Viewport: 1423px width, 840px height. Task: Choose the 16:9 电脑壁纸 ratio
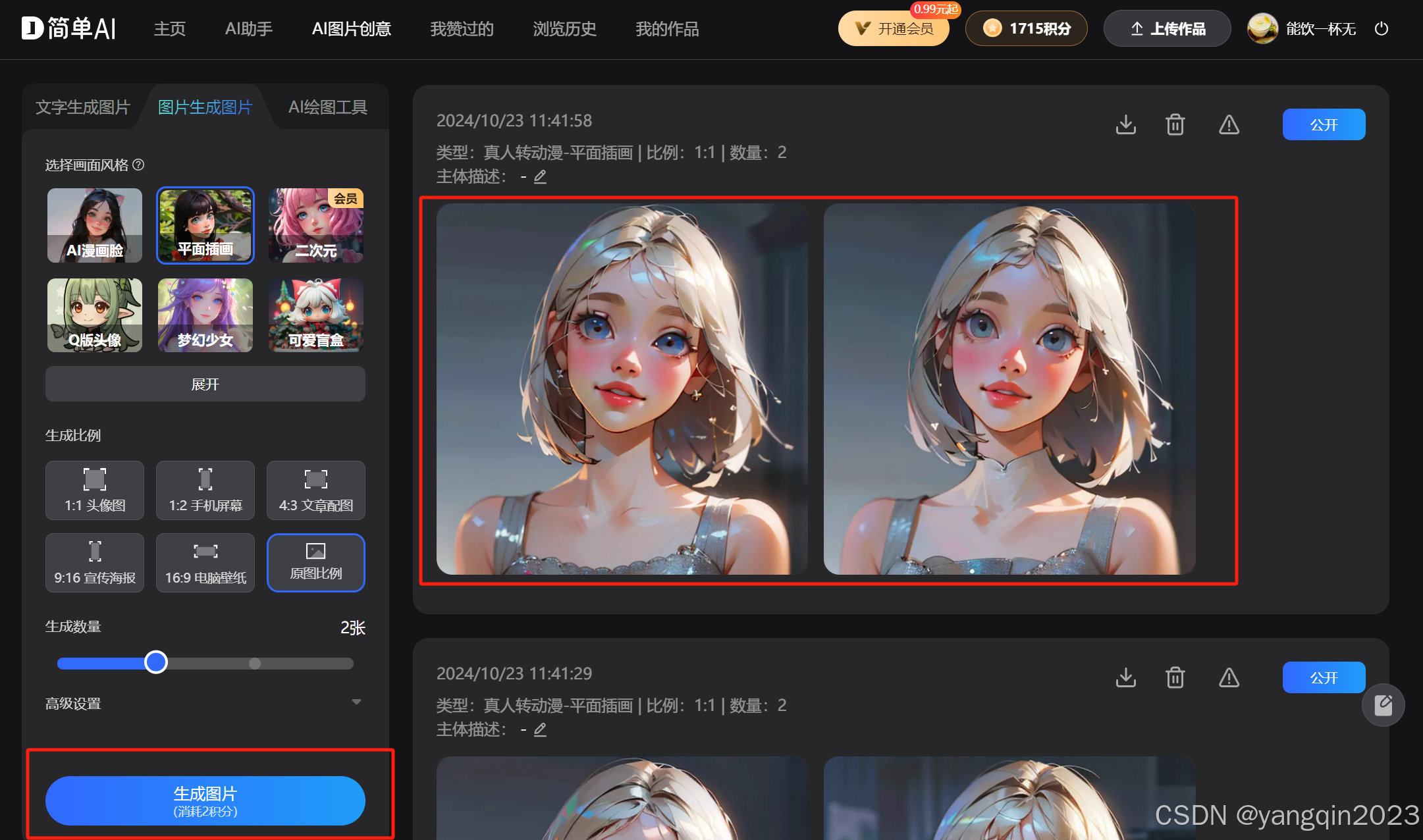pos(205,563)
